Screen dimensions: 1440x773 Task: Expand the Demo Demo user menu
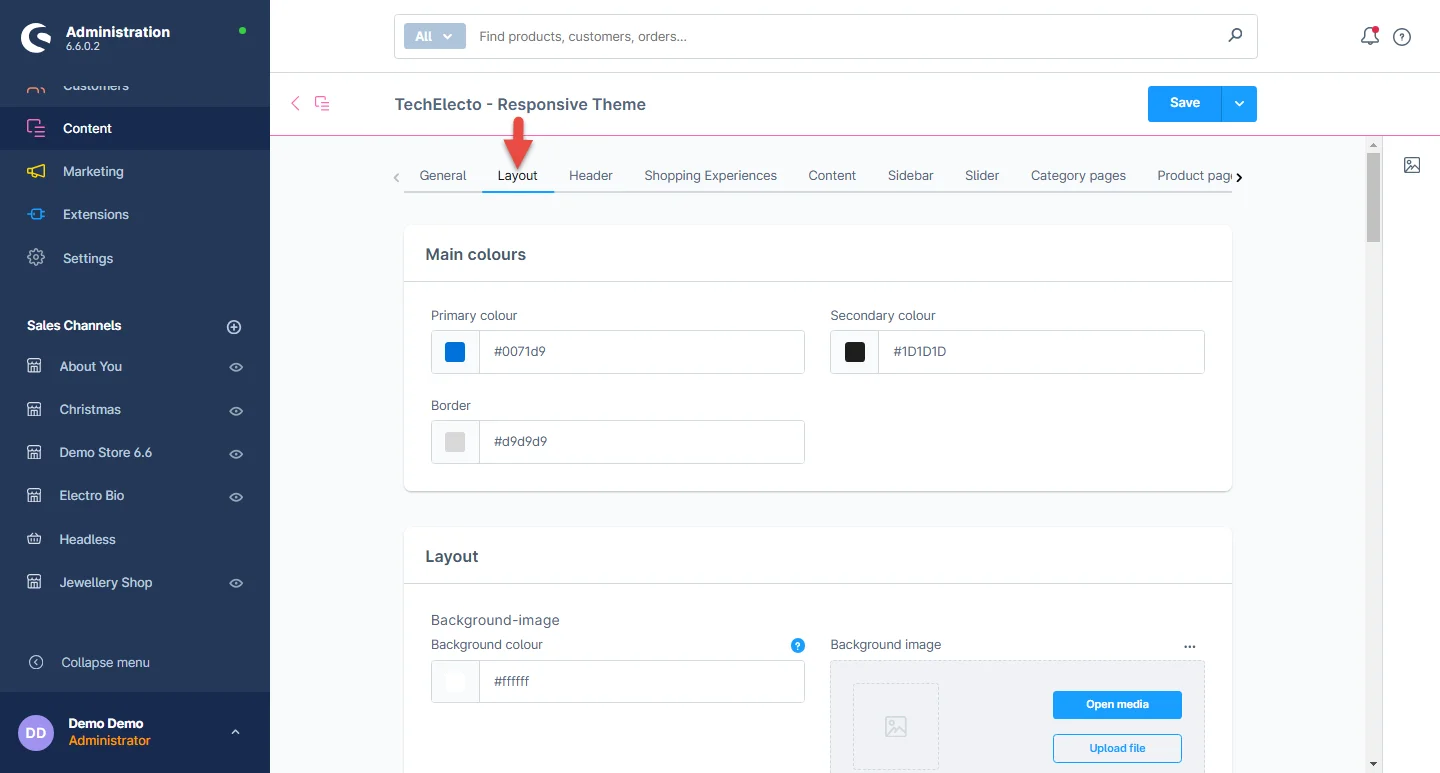pyautogui.click(x=235, y=732)
